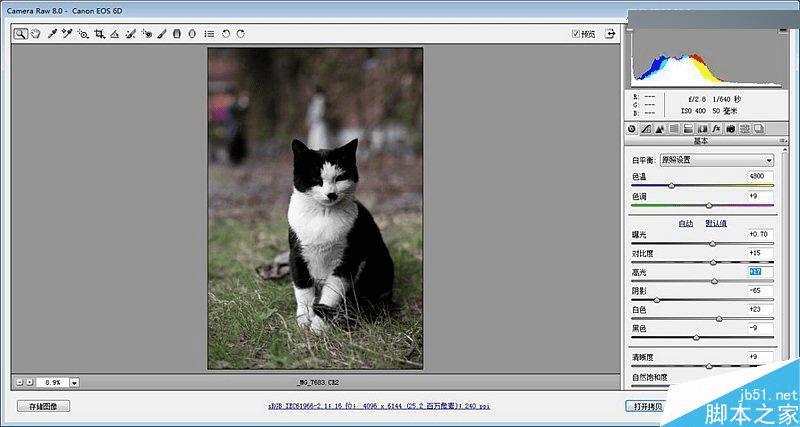Switch to the Tone Curve panel tab

point(646,129)
